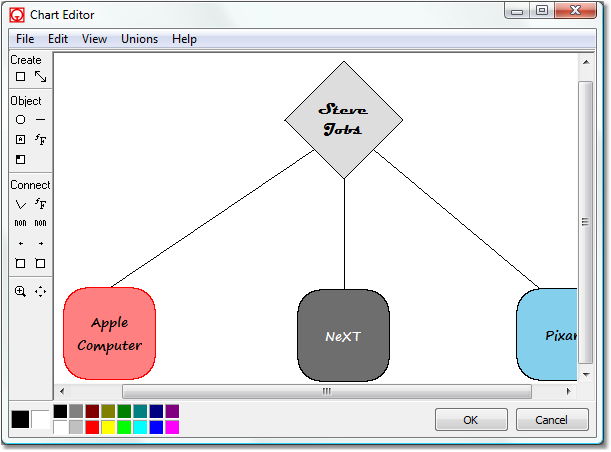Click the horizontal scrollbar thumb

(x=327, y=391)
